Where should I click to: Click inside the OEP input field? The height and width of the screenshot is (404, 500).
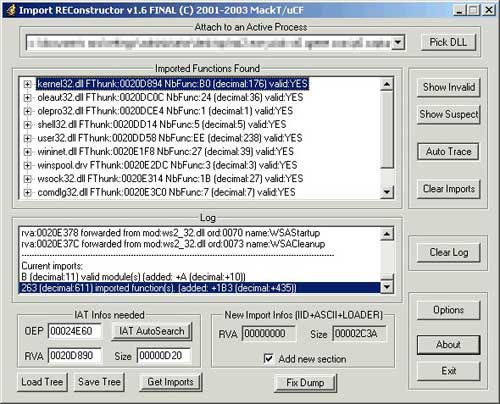tap(75, 331)
